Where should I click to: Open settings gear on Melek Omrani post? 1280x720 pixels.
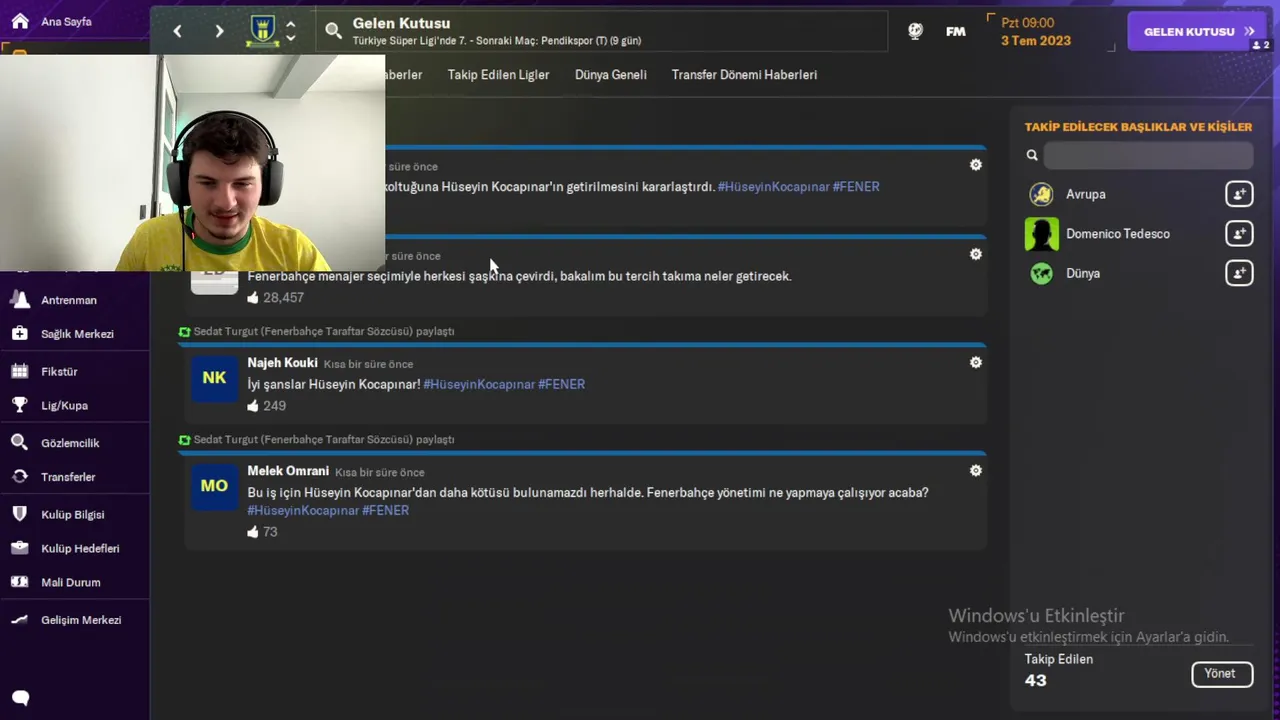[976, 470]
